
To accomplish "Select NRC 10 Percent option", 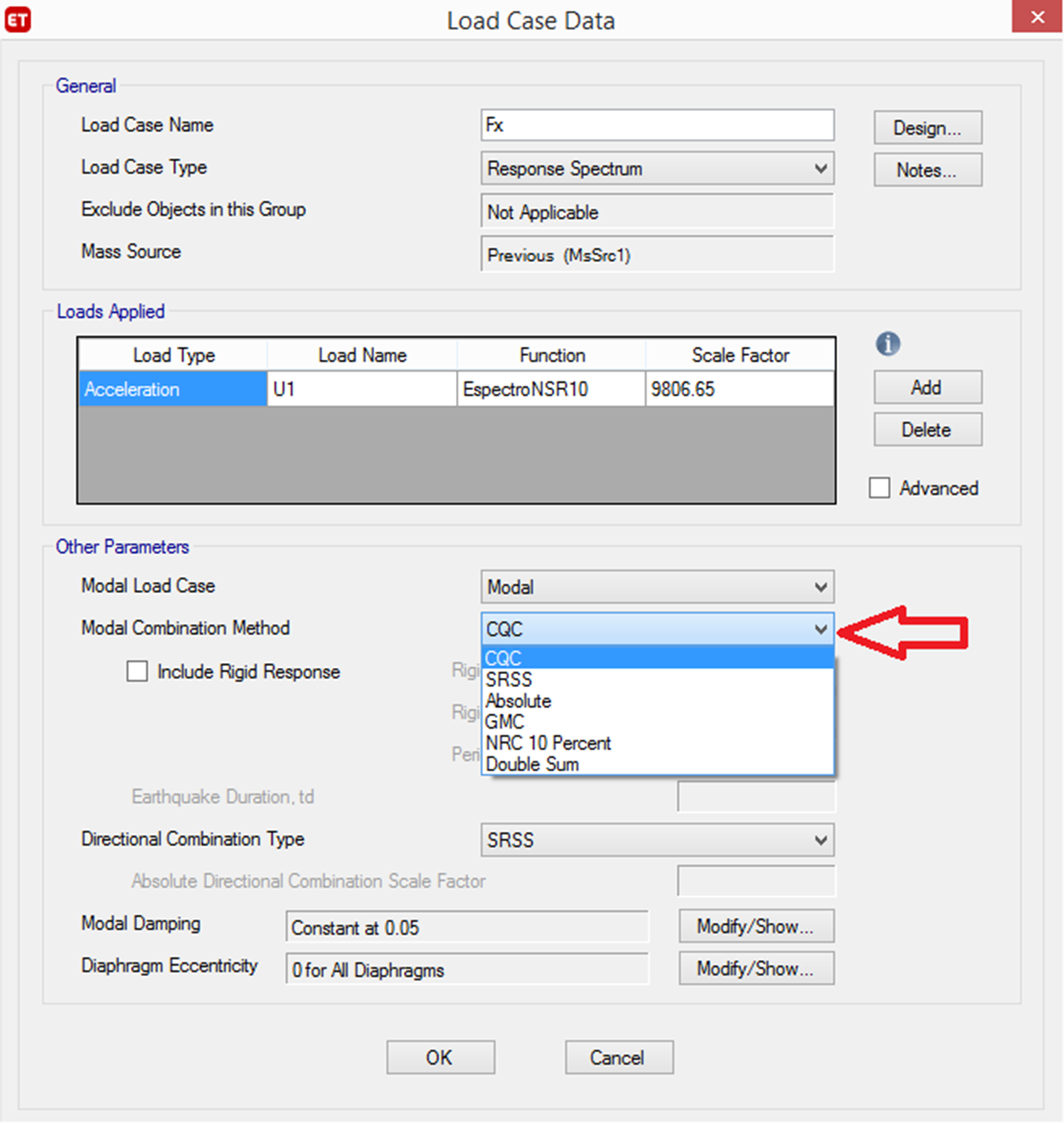I will [548, 743].
